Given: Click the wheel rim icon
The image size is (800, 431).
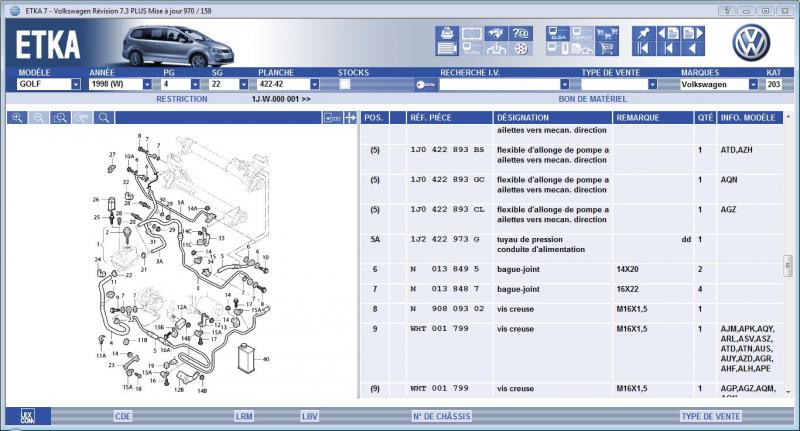Looking at the screenshot, I should [x=520, y=48].
